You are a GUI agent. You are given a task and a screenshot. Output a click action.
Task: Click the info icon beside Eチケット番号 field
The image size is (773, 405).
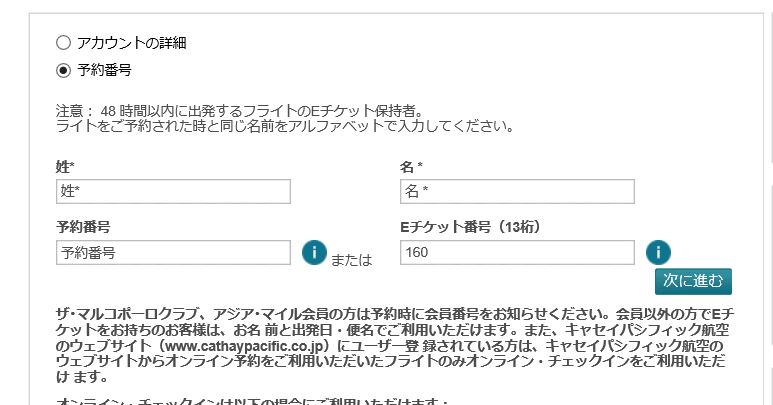point(658,253)
